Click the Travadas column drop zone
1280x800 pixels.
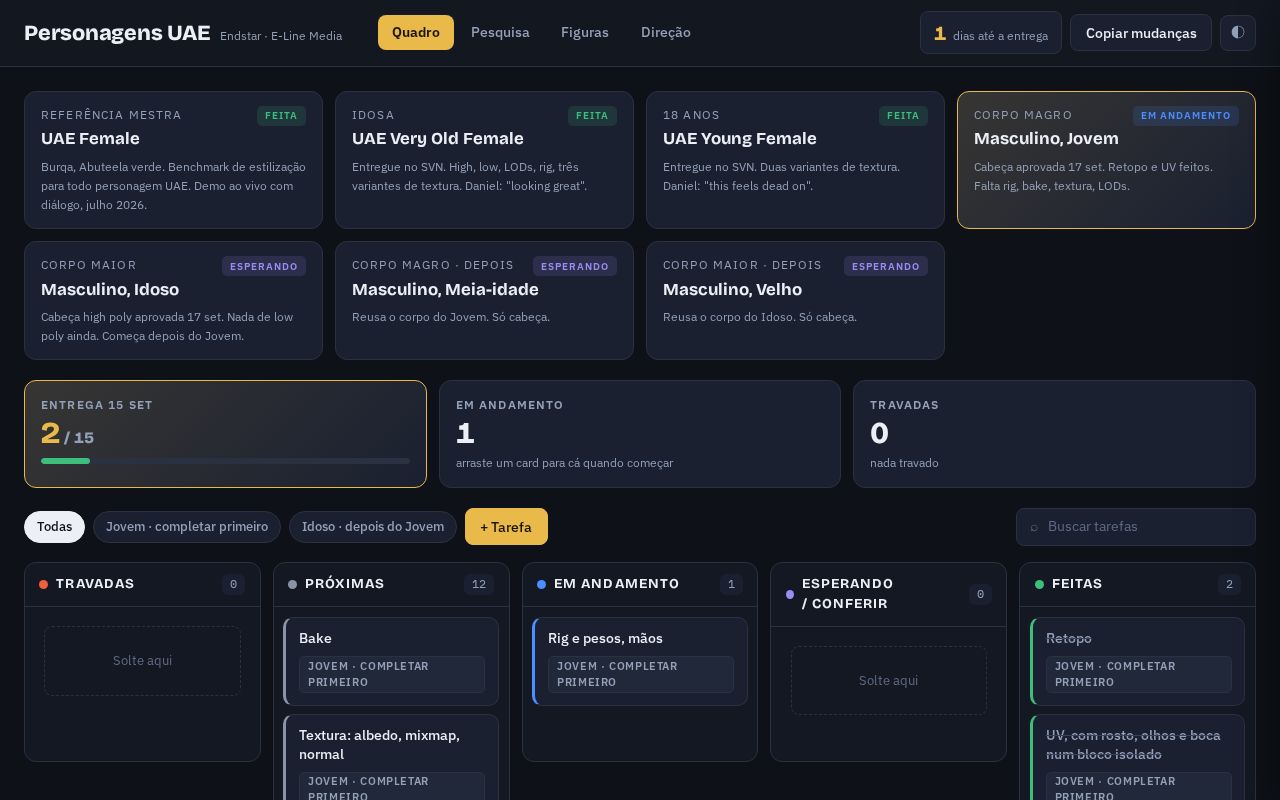tap(143, 661)
